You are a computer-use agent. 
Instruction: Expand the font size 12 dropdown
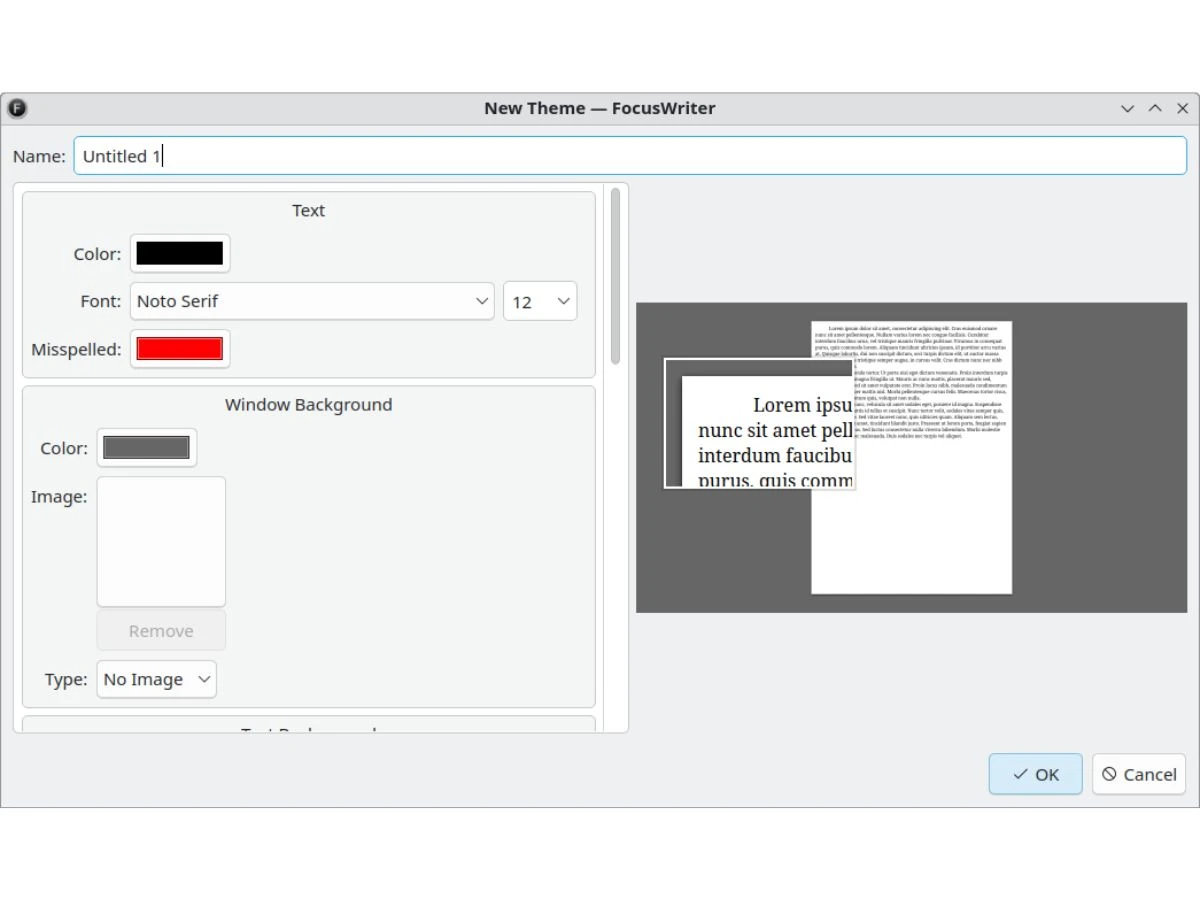click(540, 301)
